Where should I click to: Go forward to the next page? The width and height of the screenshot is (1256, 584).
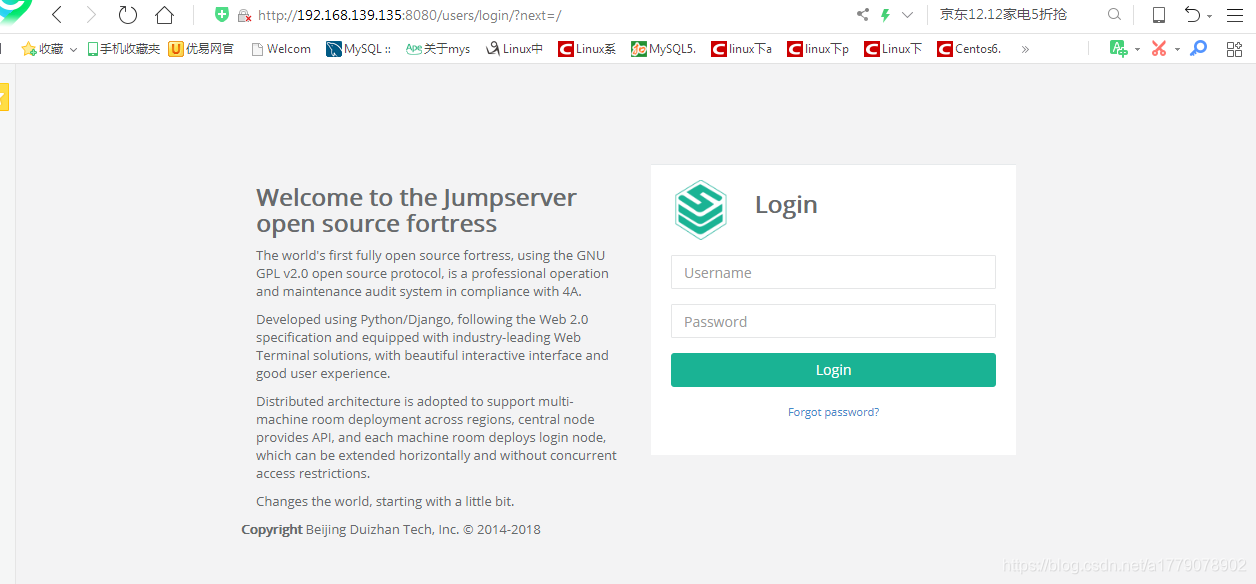91,15
